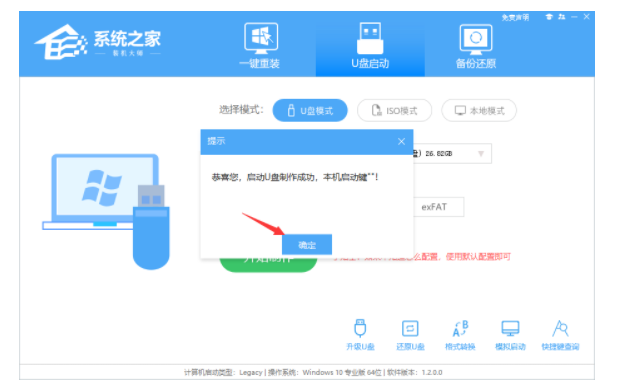
Task: Switch to ISO模式 mode
Action: pyautogui.click(x=394, y=111)
